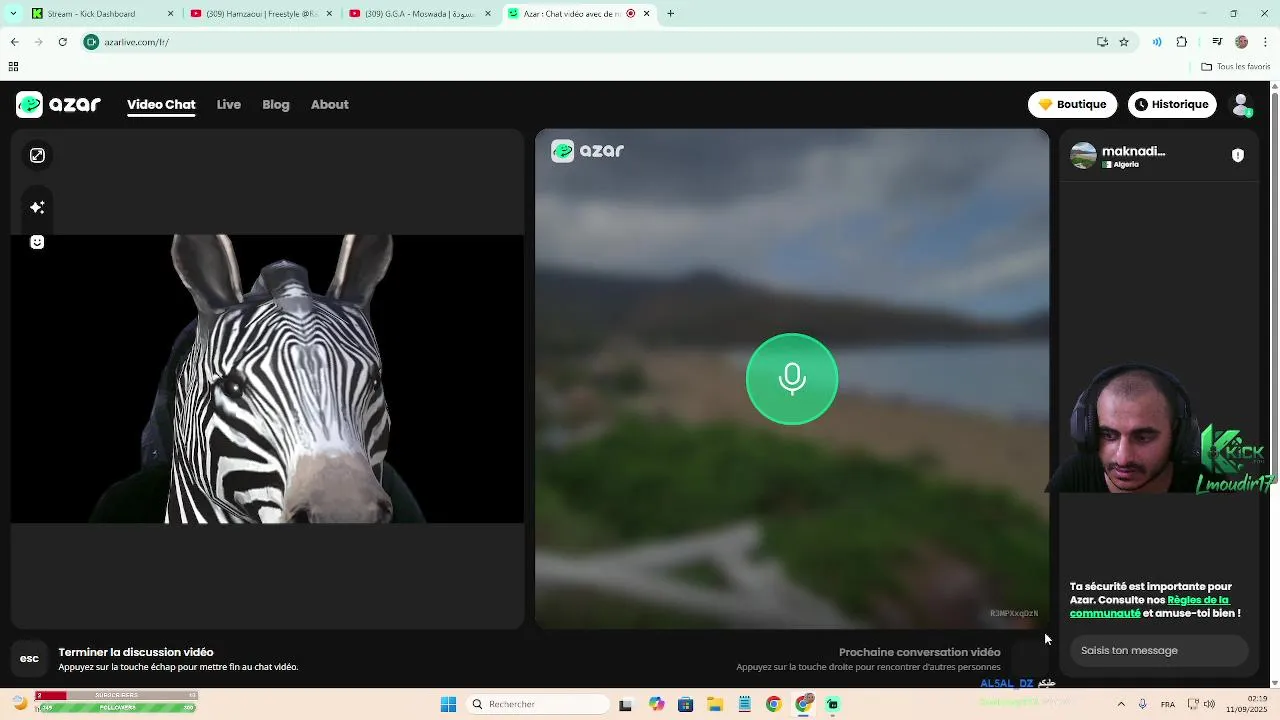Image resolution: width=1280 pixels, height=720 pixels.
Task: Open Task View on the taskbar
Action: (x=626, y=704)
